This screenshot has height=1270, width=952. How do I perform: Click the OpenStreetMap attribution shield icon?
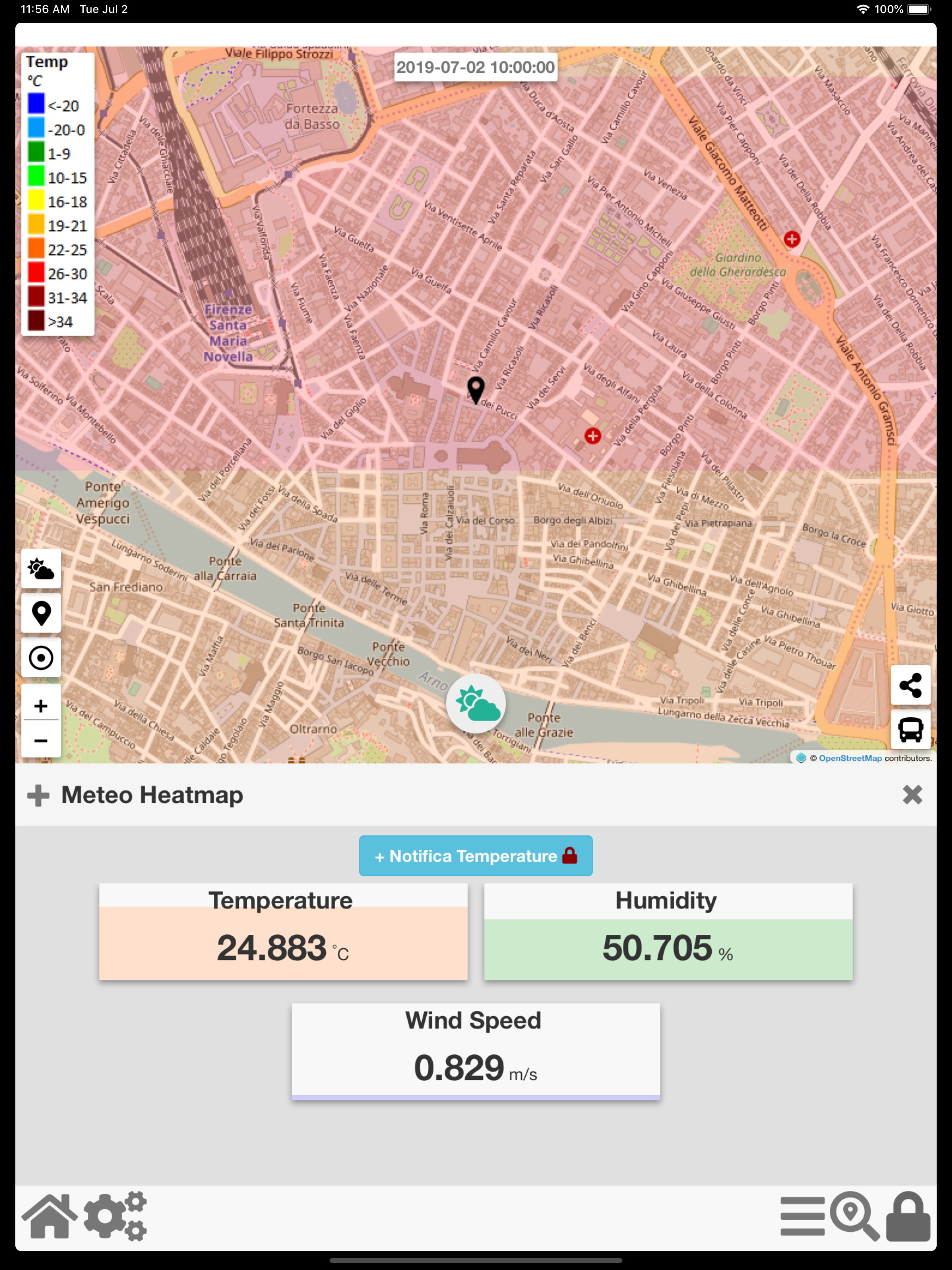coord(801,758)
